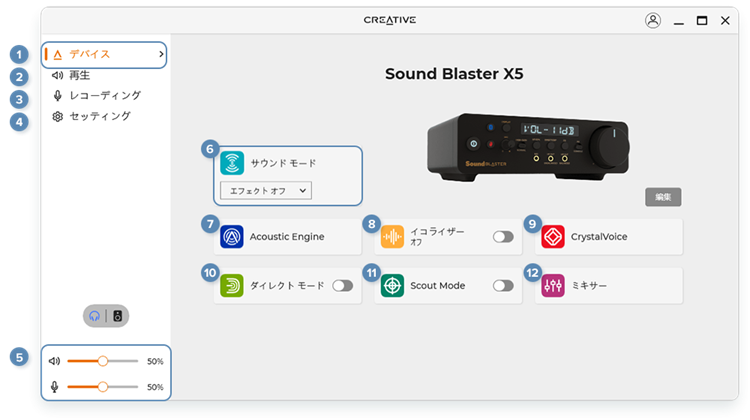This screenshot has height=420, width=750.
Task: Click the gear icon beside セッティング
Action: (57, 117)
